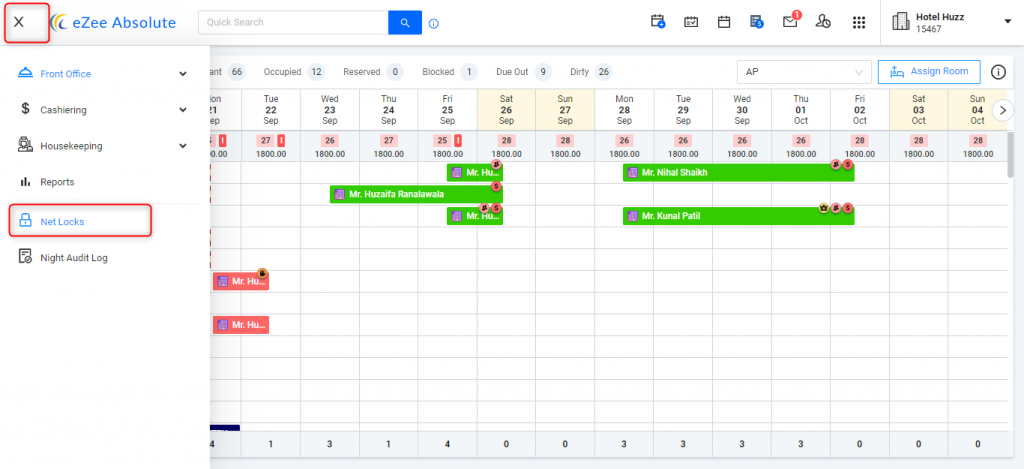This screenshot has width=1024, height=469.
Task: Click the room icon on Mr. Kunal Patil bar
Action: point(632,216)
